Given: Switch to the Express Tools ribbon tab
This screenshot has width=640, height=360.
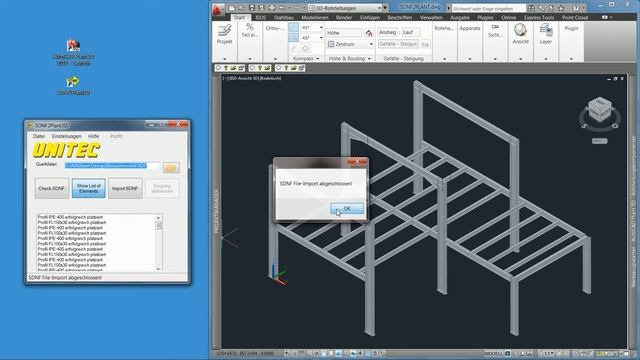Looking at the screenshot, I should (x=539, y=18).
